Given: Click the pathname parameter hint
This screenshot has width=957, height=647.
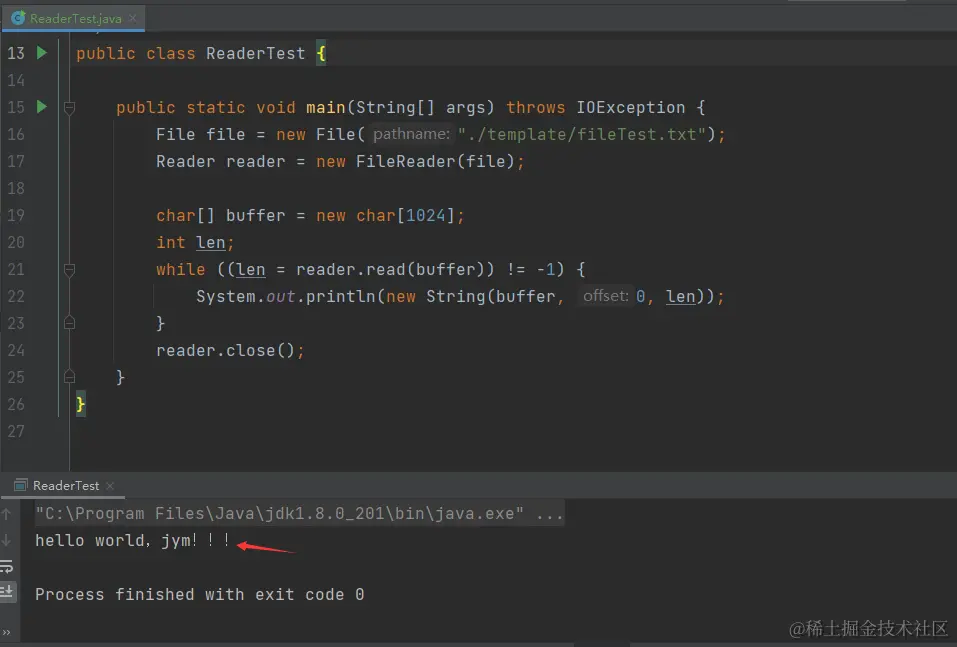Looking at the screenshot, I should coord(411,134).
